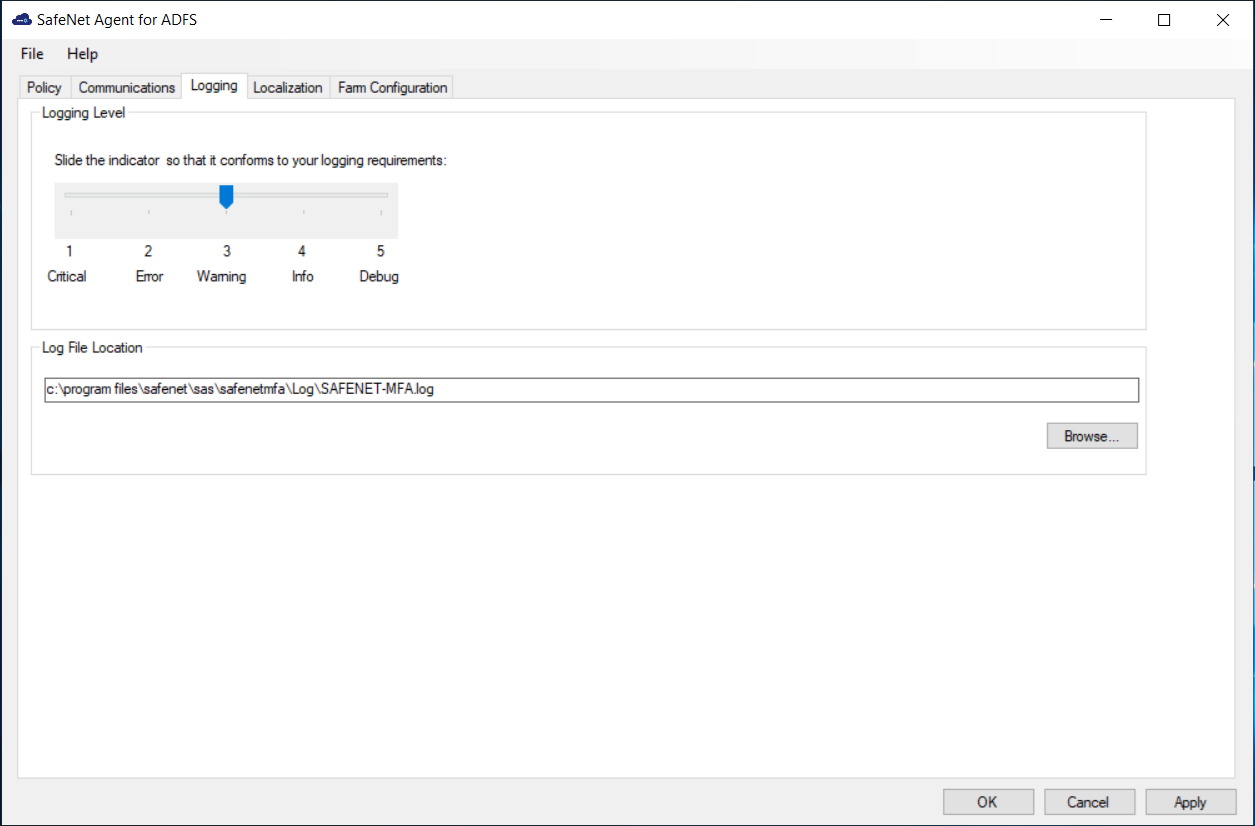Apply the changes with the Apply button
The width and height of the screenshot is (1255, 826).
pyautogui.click(x=1190, y=802)
